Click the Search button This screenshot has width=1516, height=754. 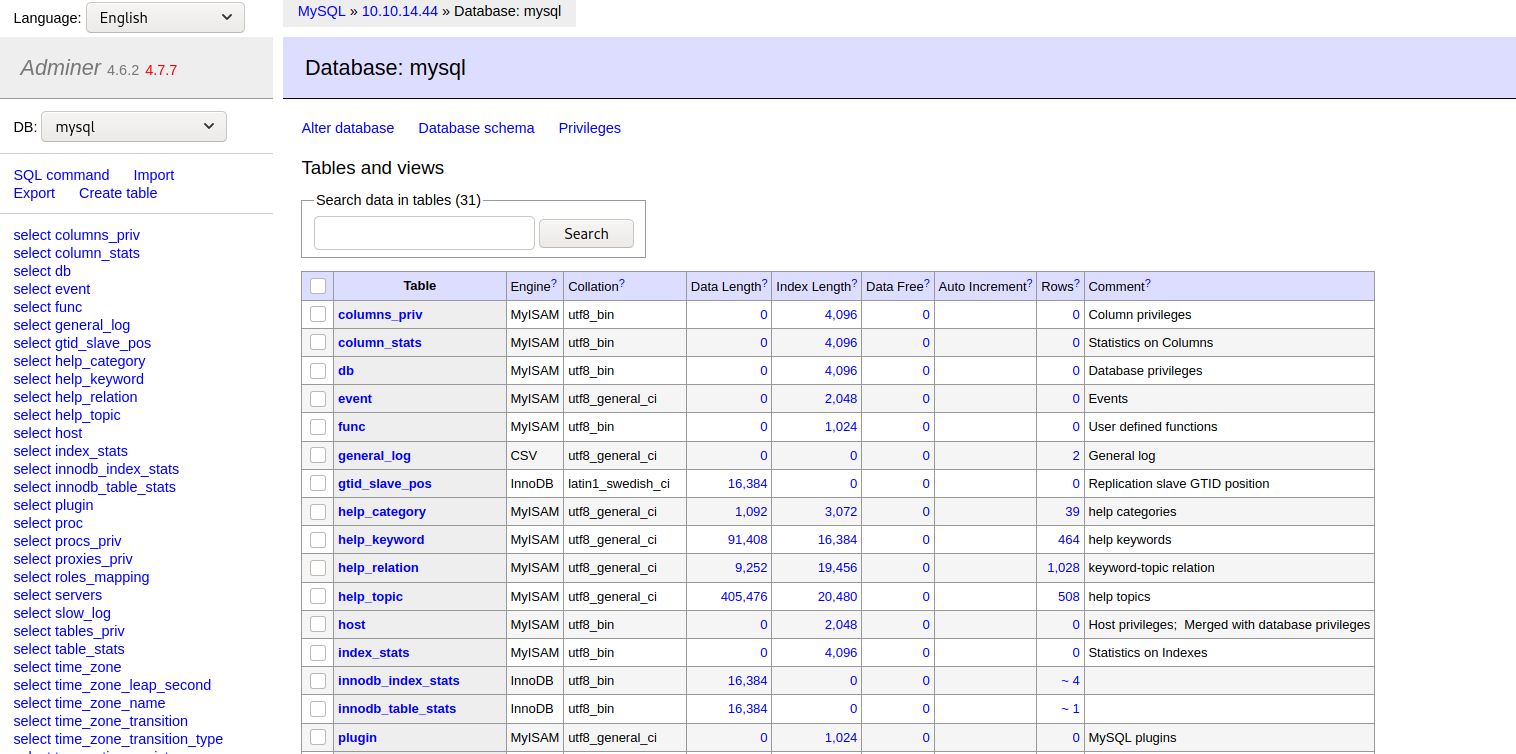tap(586, 233)
